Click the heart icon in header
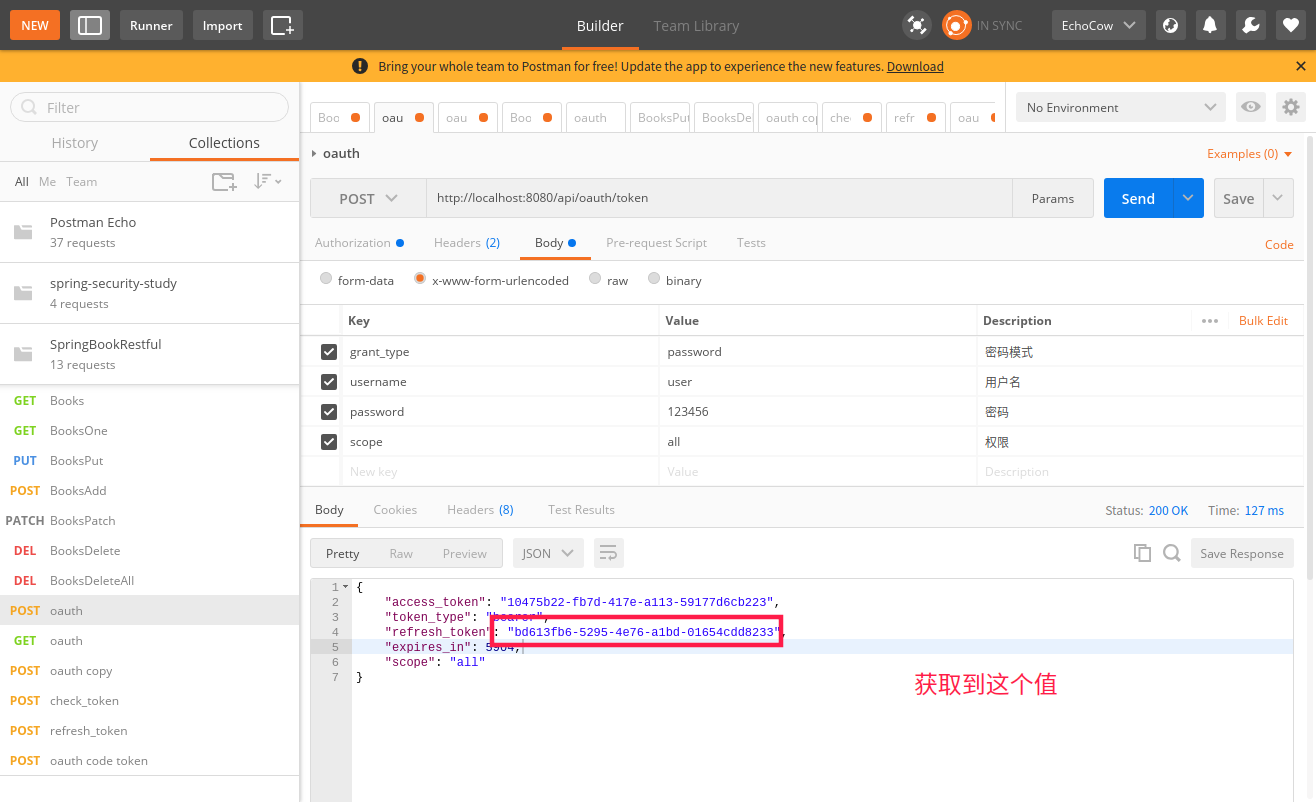The image size is (1316, 802). (x=1291, y=25)
